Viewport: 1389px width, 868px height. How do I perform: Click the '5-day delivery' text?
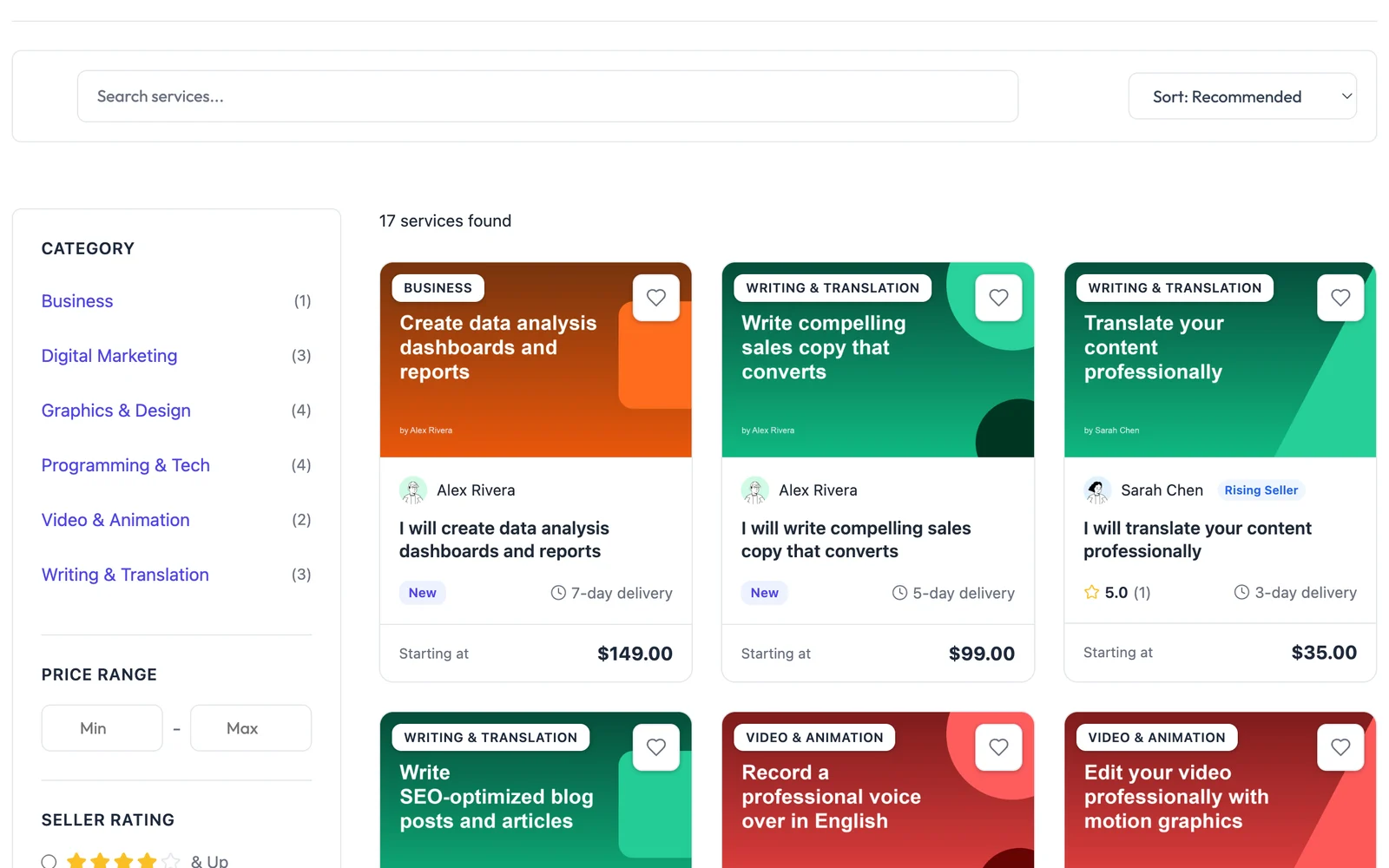[964, 593]
